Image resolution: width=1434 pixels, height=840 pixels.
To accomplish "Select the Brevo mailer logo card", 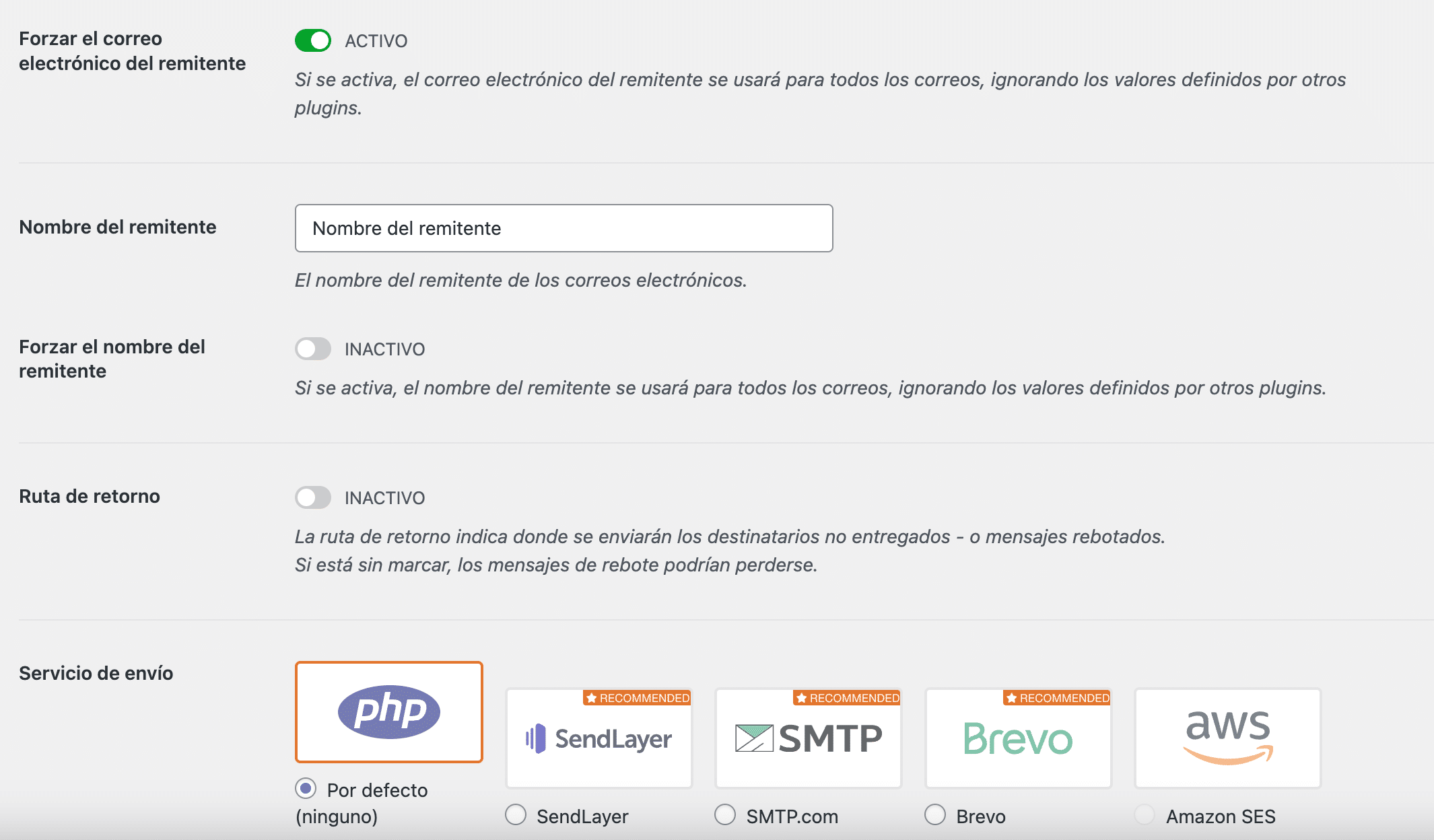I will click(x=1018, y=738).
